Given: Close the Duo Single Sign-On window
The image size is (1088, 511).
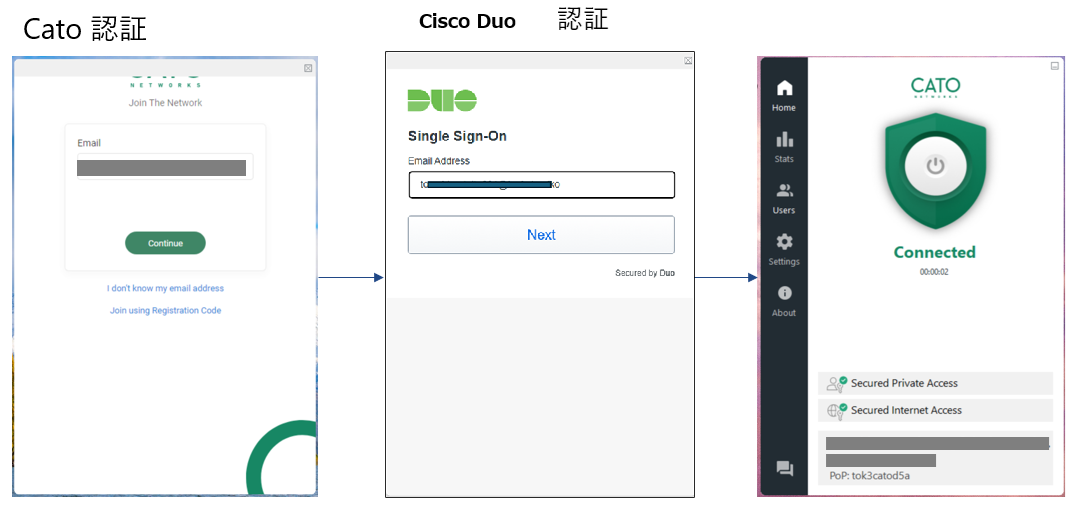Looking at the screenshot, I should [688, 61].
